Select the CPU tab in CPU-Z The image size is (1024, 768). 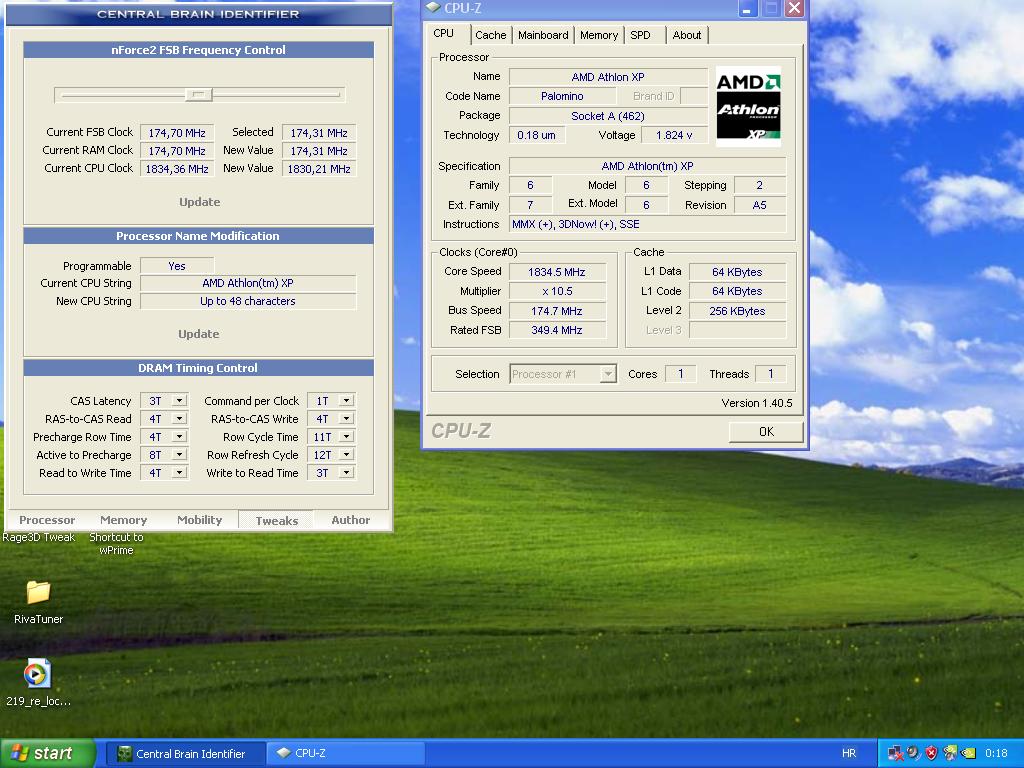[443, 33]
